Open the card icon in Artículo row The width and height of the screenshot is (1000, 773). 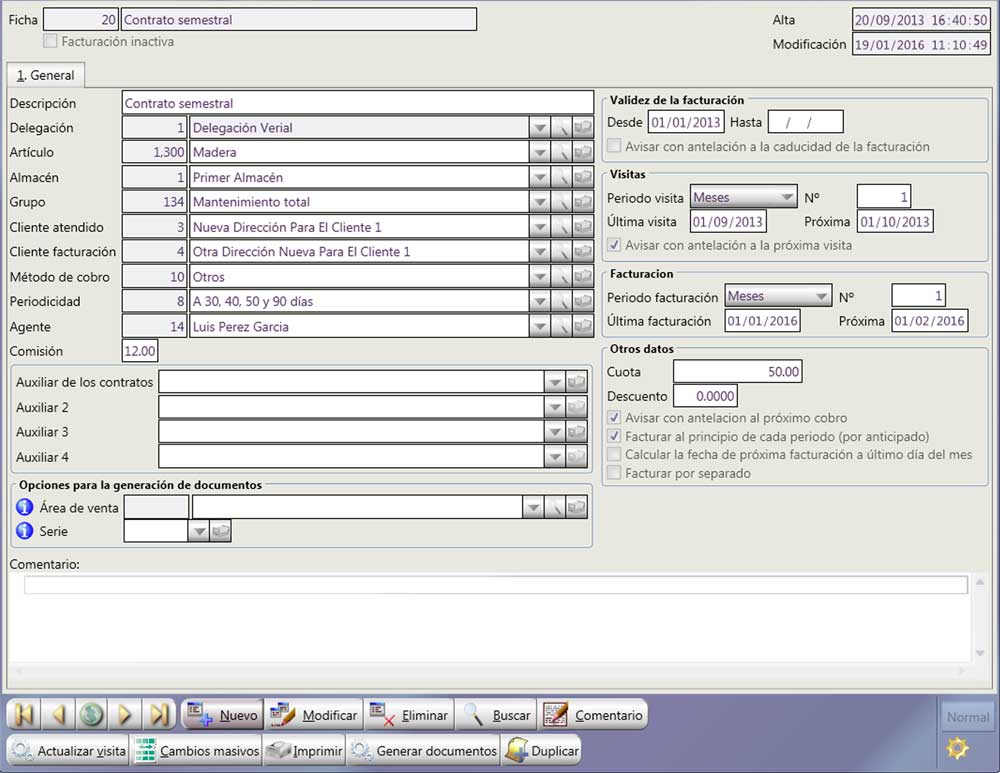pos(582,153)
